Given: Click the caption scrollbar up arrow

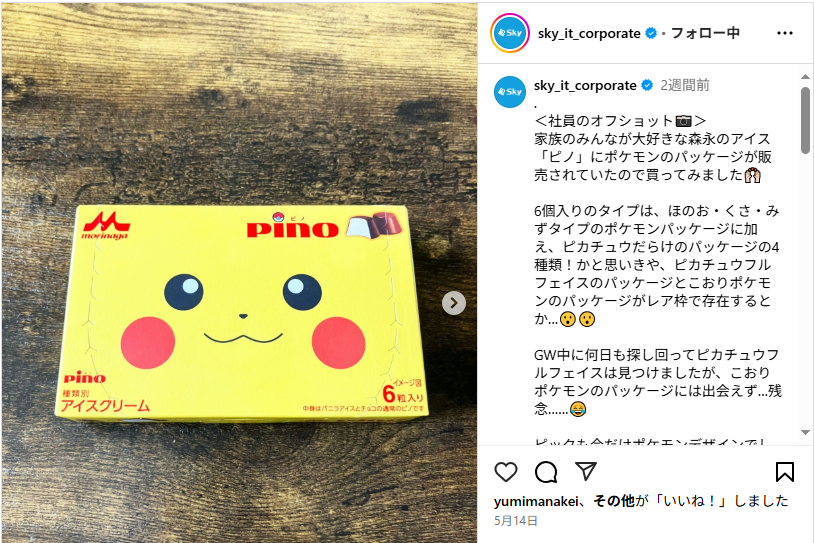Looking at the screenshot, I should click(805, 77).
